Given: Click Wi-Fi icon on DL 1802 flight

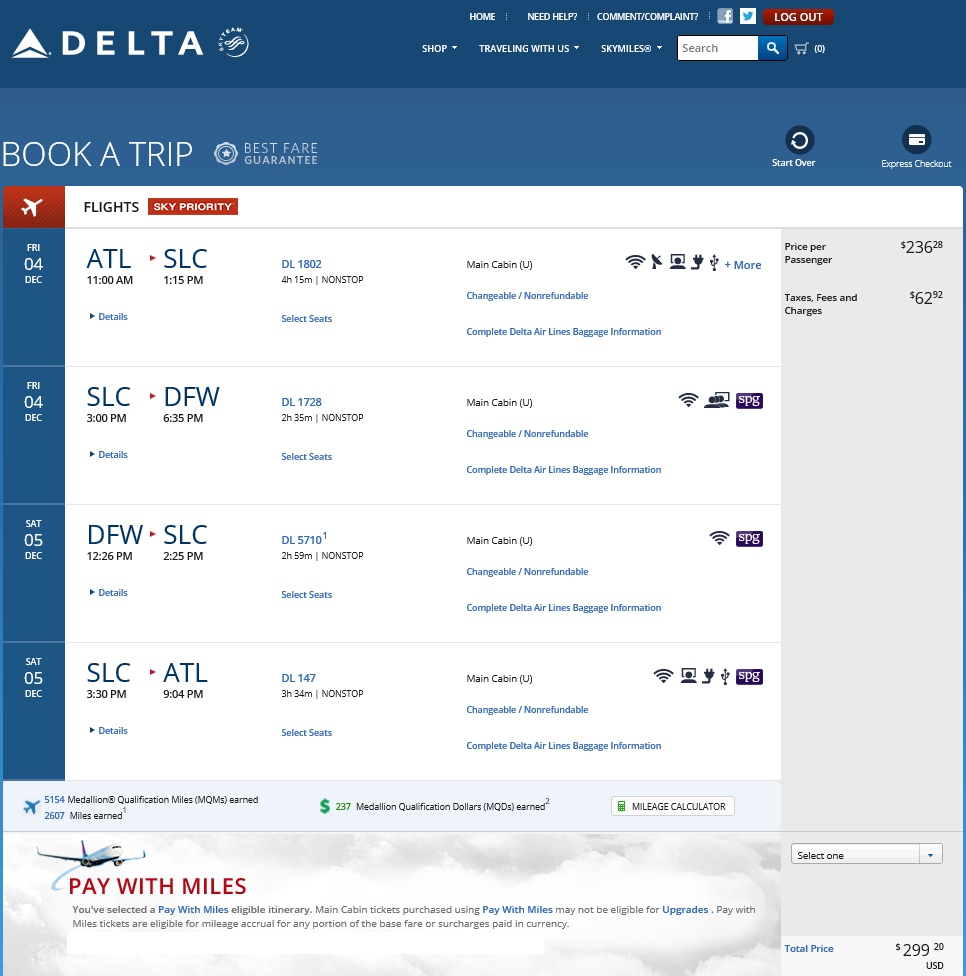Looking at the screenshot, I should 635,263.
